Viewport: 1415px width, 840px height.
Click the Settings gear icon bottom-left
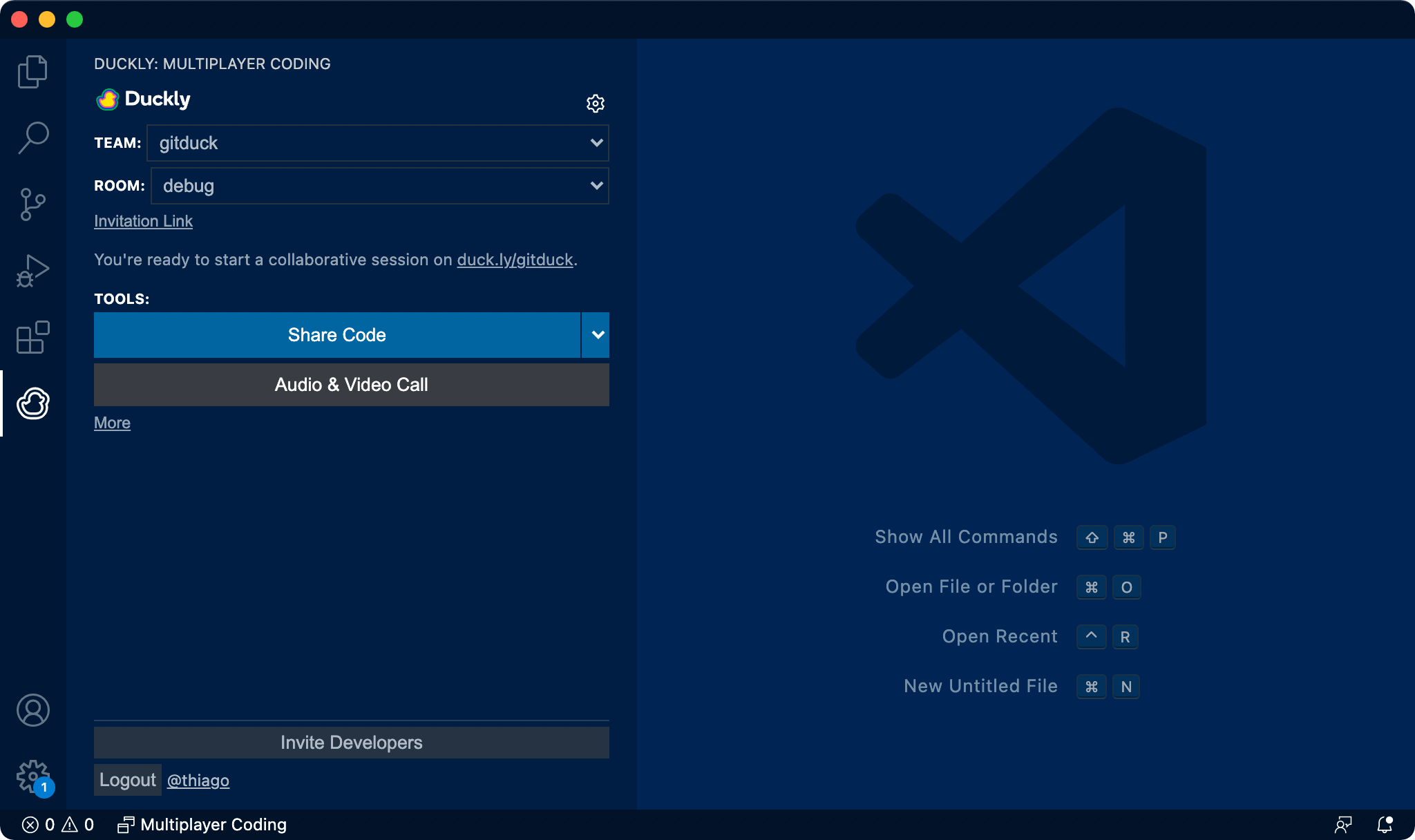point(33,775)
